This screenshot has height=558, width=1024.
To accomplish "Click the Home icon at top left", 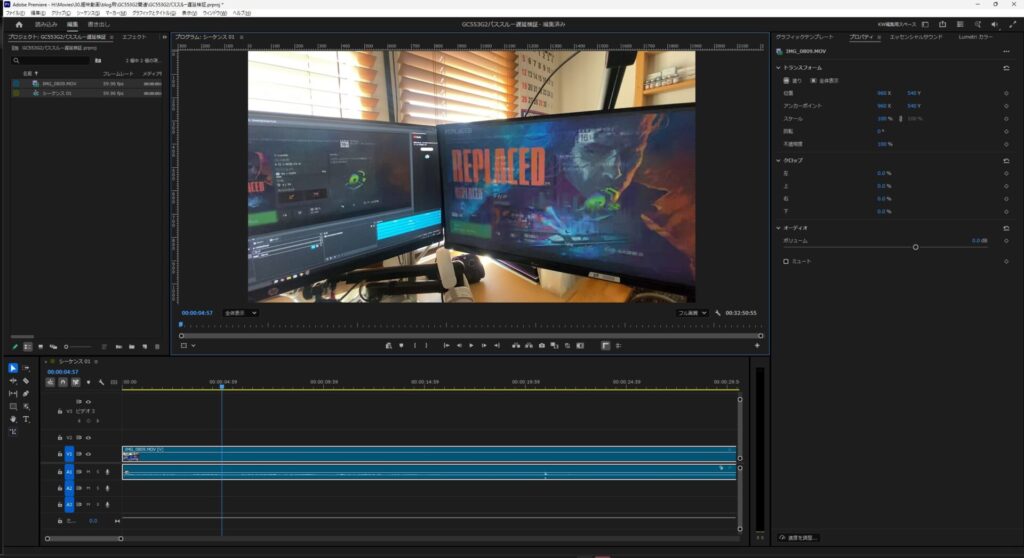I will [x=18, y=24].
